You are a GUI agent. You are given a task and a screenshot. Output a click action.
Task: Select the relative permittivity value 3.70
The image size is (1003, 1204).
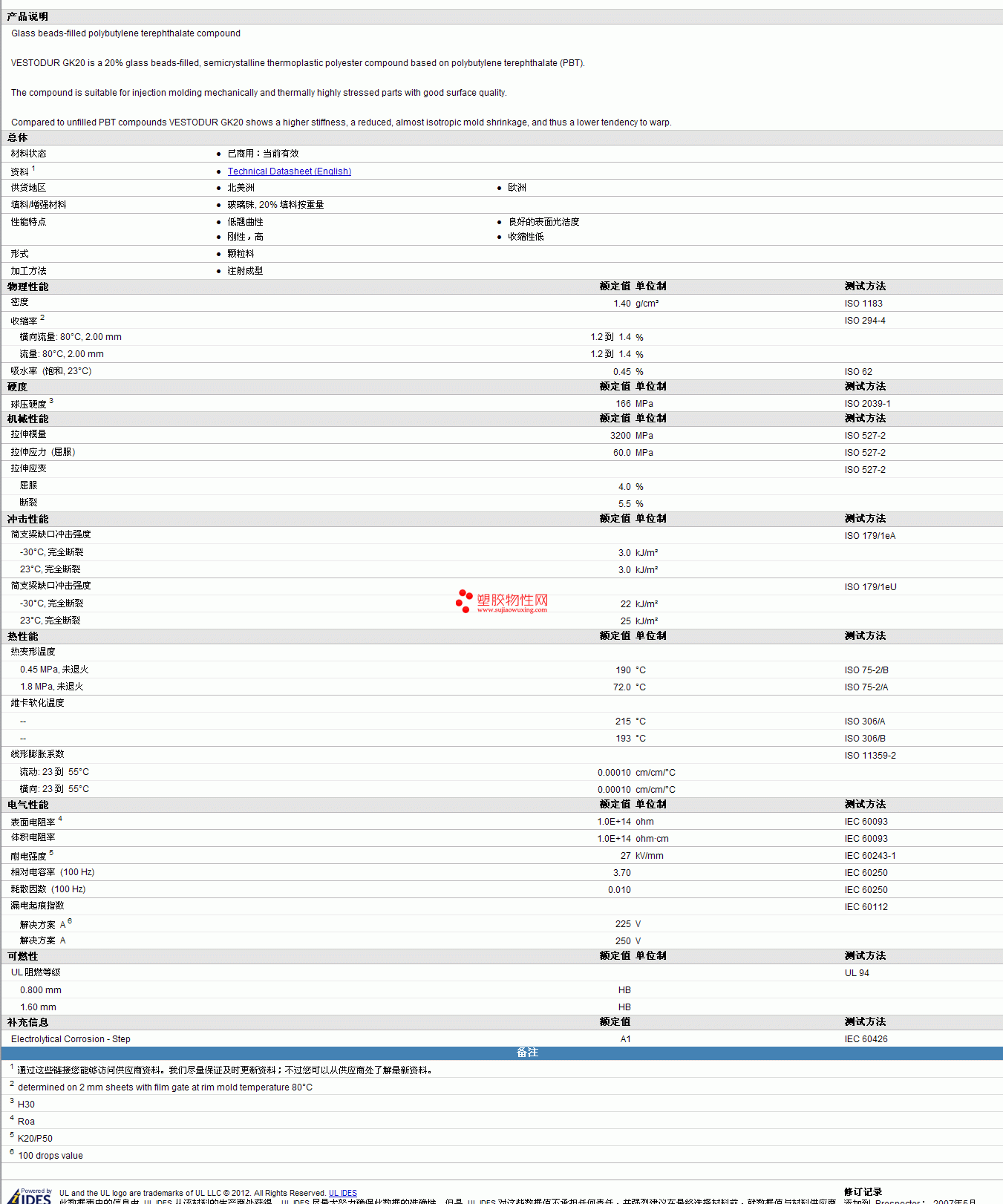coord(622,873)
